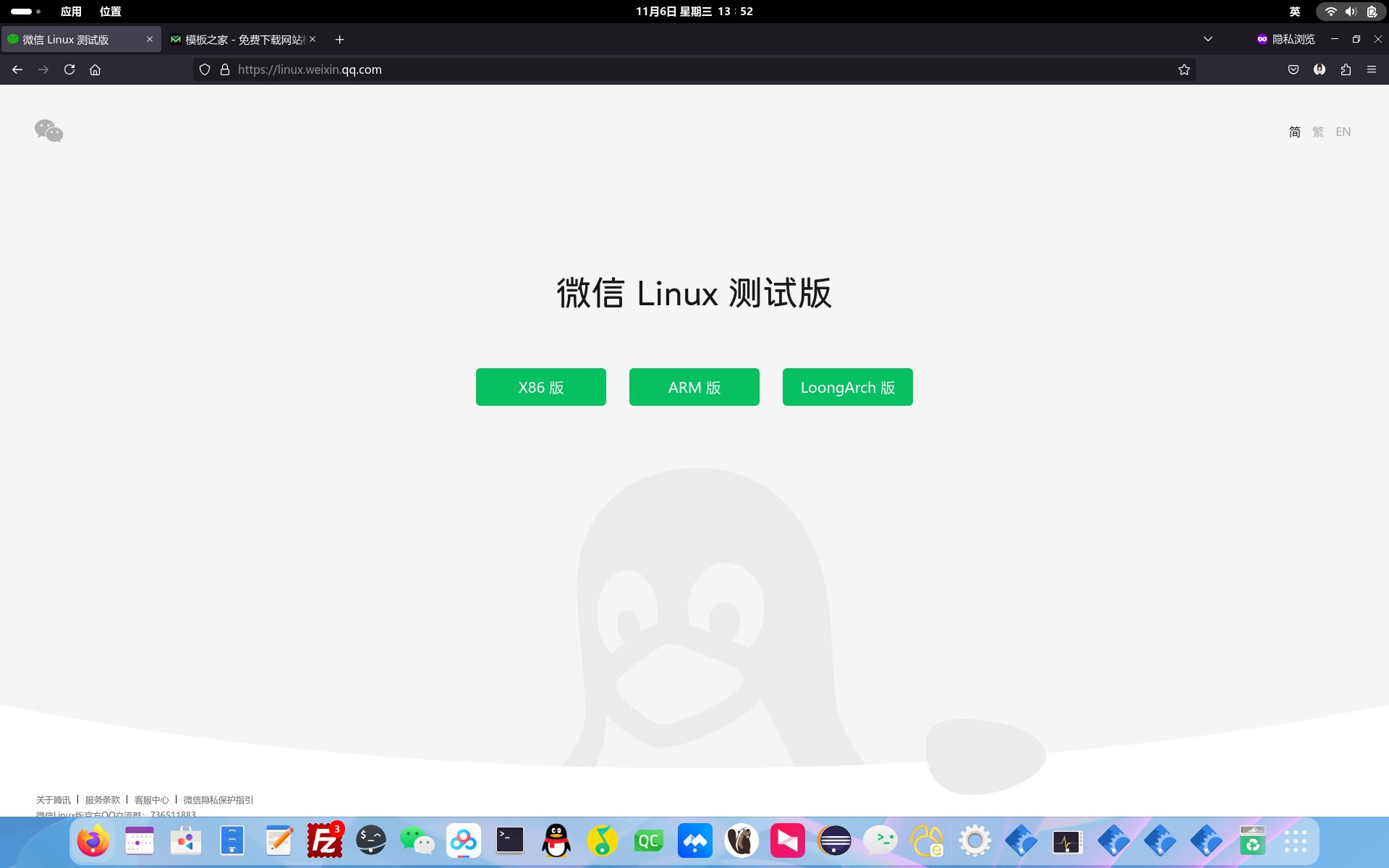The width and height of the screenshot is (1389, 868).
Task: Click the WeChat logo on the page
Action: [x=49, y=131]
